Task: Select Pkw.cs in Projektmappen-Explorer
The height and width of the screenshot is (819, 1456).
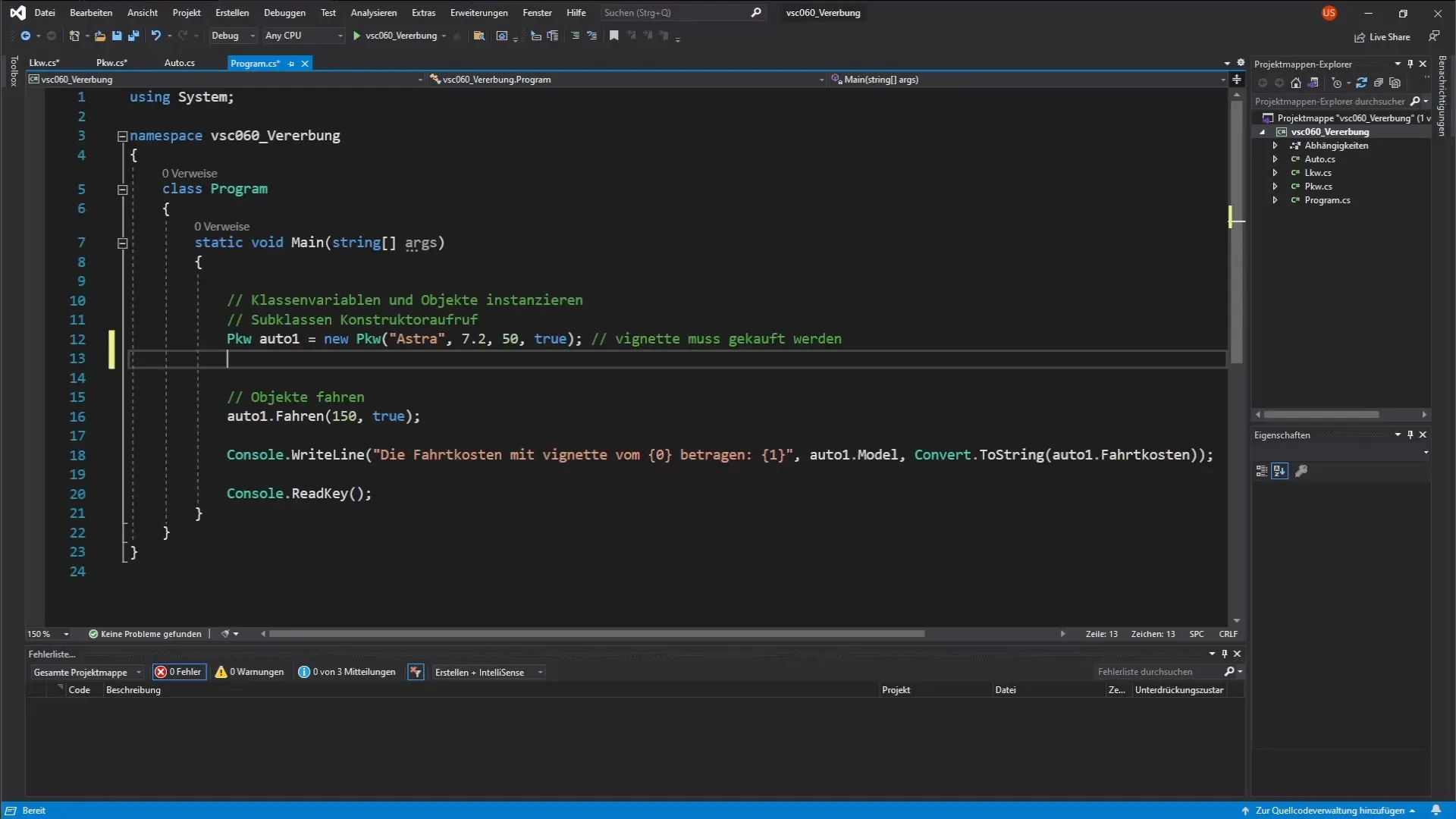Action: pyautogui.click(x=1318, y=187)
